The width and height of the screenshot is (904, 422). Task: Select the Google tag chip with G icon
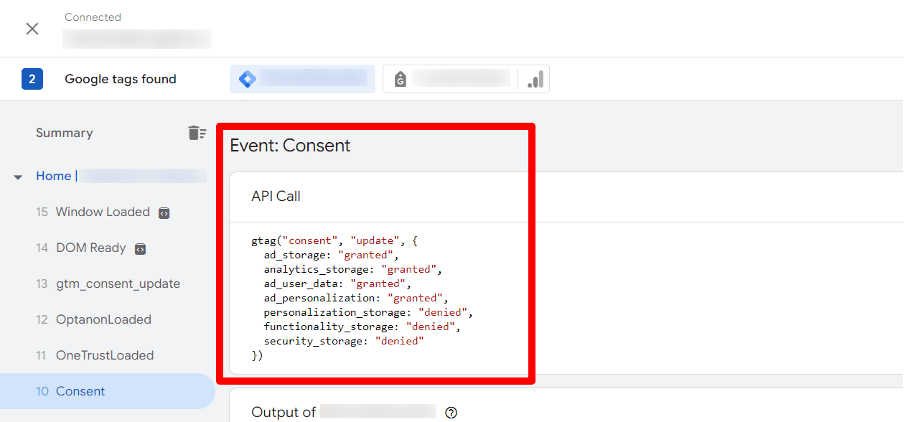449,79
